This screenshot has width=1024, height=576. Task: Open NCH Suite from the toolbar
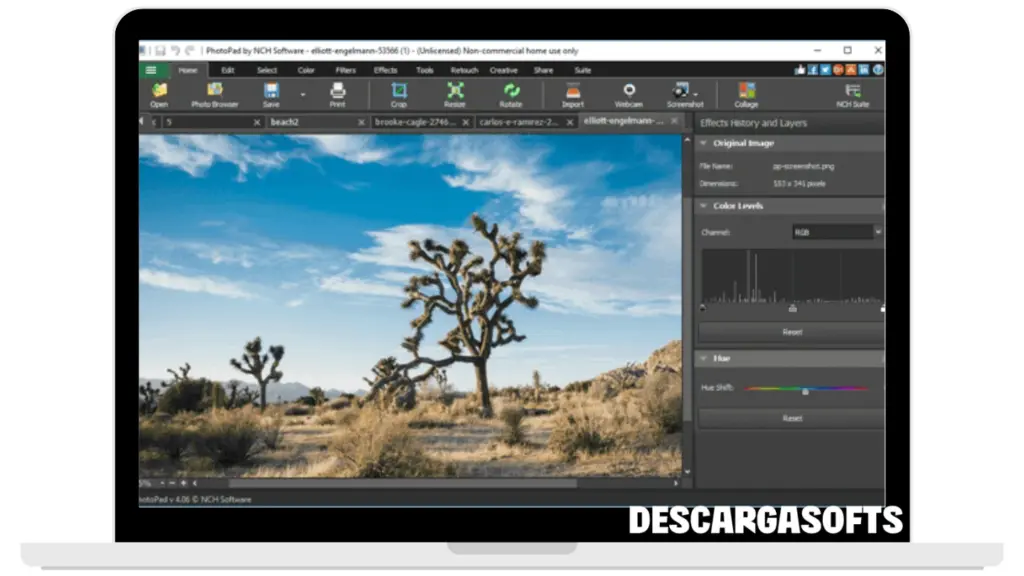853,93
